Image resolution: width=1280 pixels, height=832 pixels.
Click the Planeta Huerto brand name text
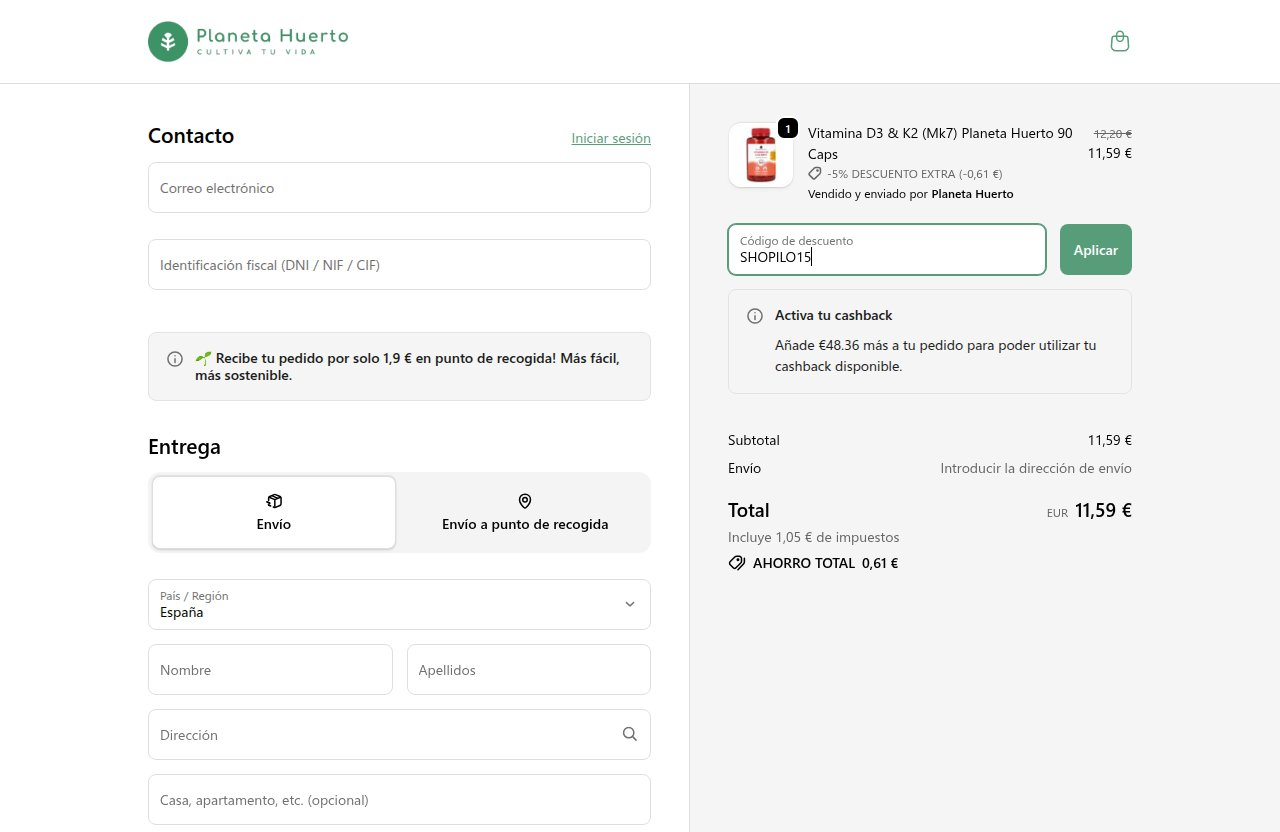[272, 36]
